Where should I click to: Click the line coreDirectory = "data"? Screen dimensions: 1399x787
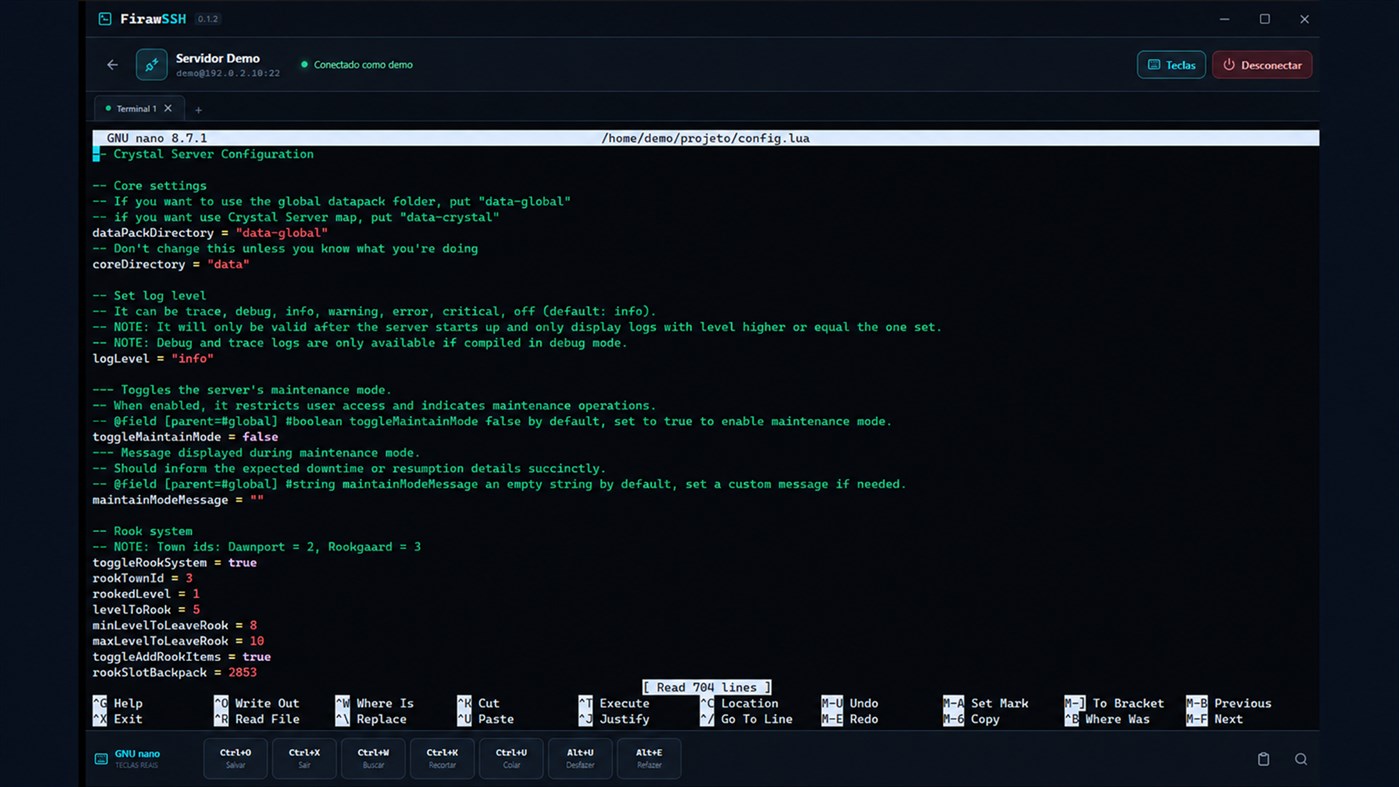tap(171, 264)
